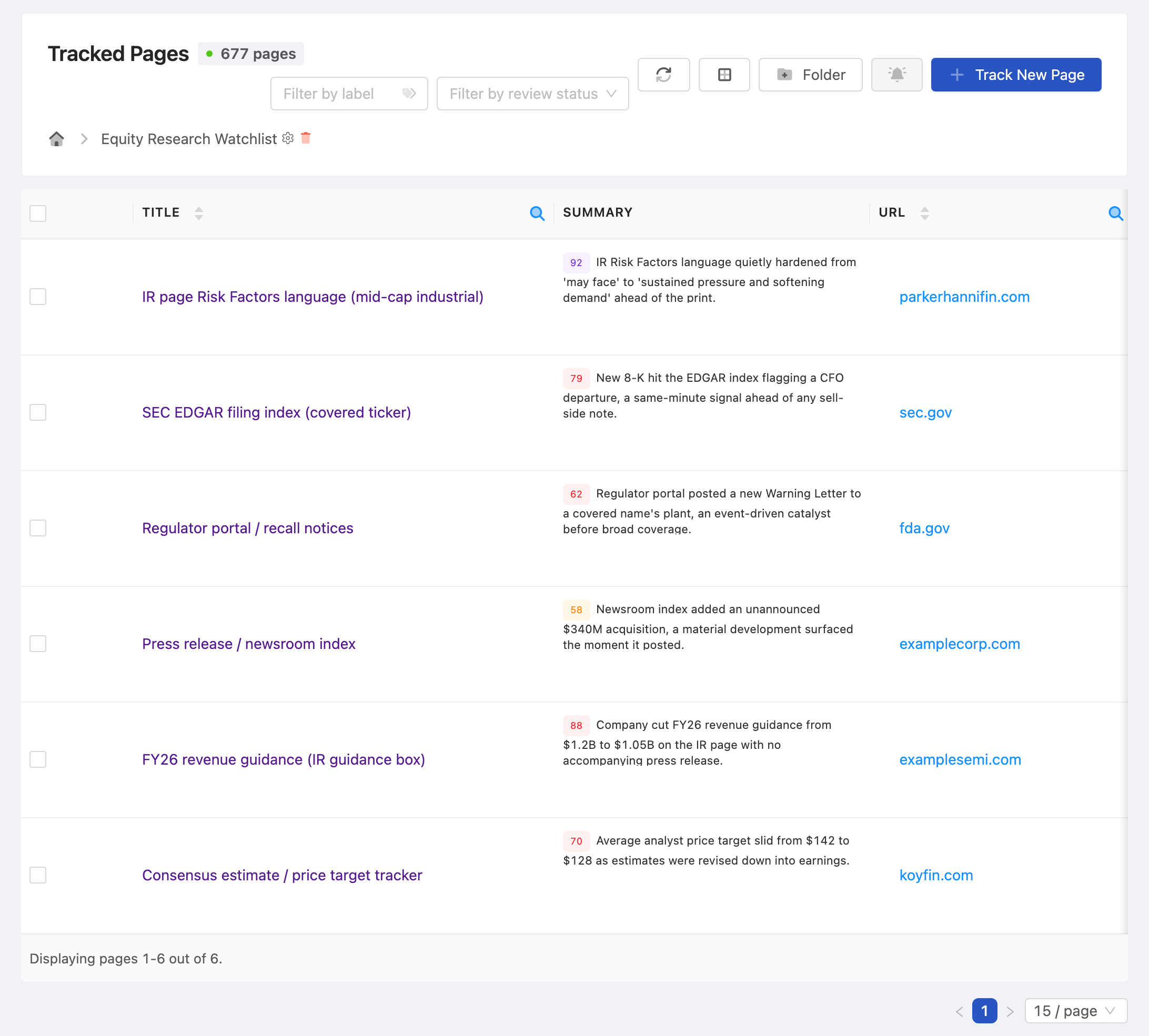Open Press release / newsroom index title
The width and height of the screenshot is (1149, 1036).
point(249,644)
